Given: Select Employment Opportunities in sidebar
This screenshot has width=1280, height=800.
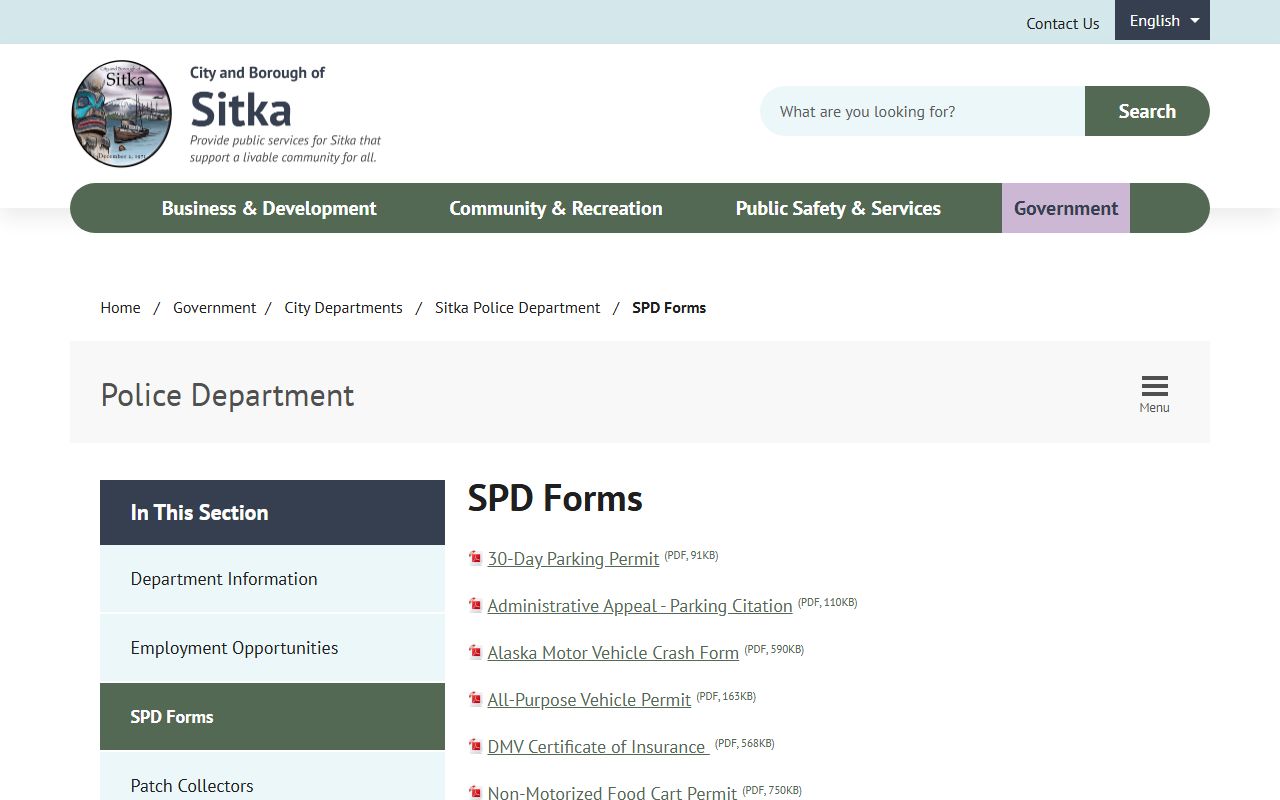Looking at the screenshot, I should click(x=272, y=648).
